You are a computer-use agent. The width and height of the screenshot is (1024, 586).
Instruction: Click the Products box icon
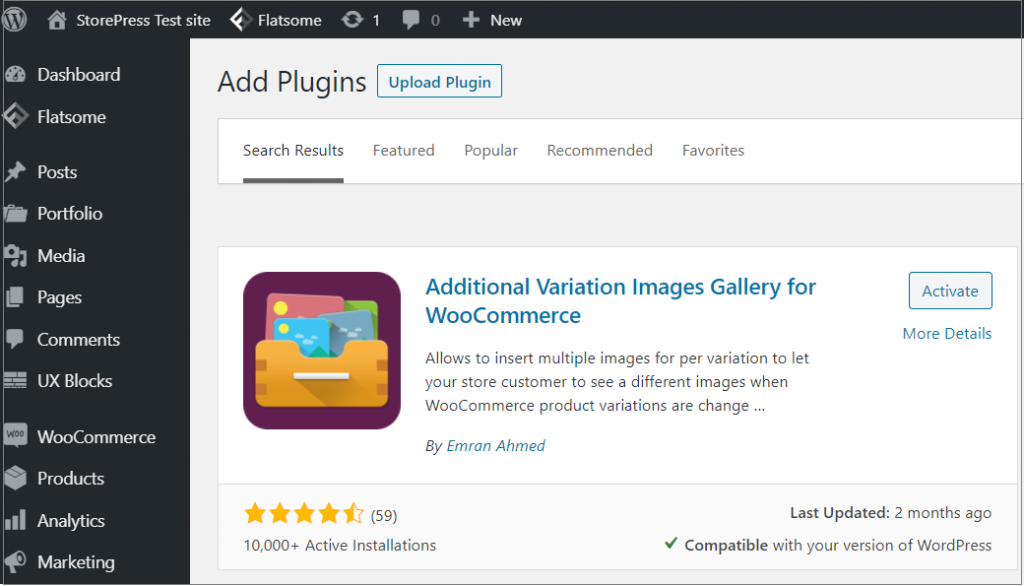point(16,478)
